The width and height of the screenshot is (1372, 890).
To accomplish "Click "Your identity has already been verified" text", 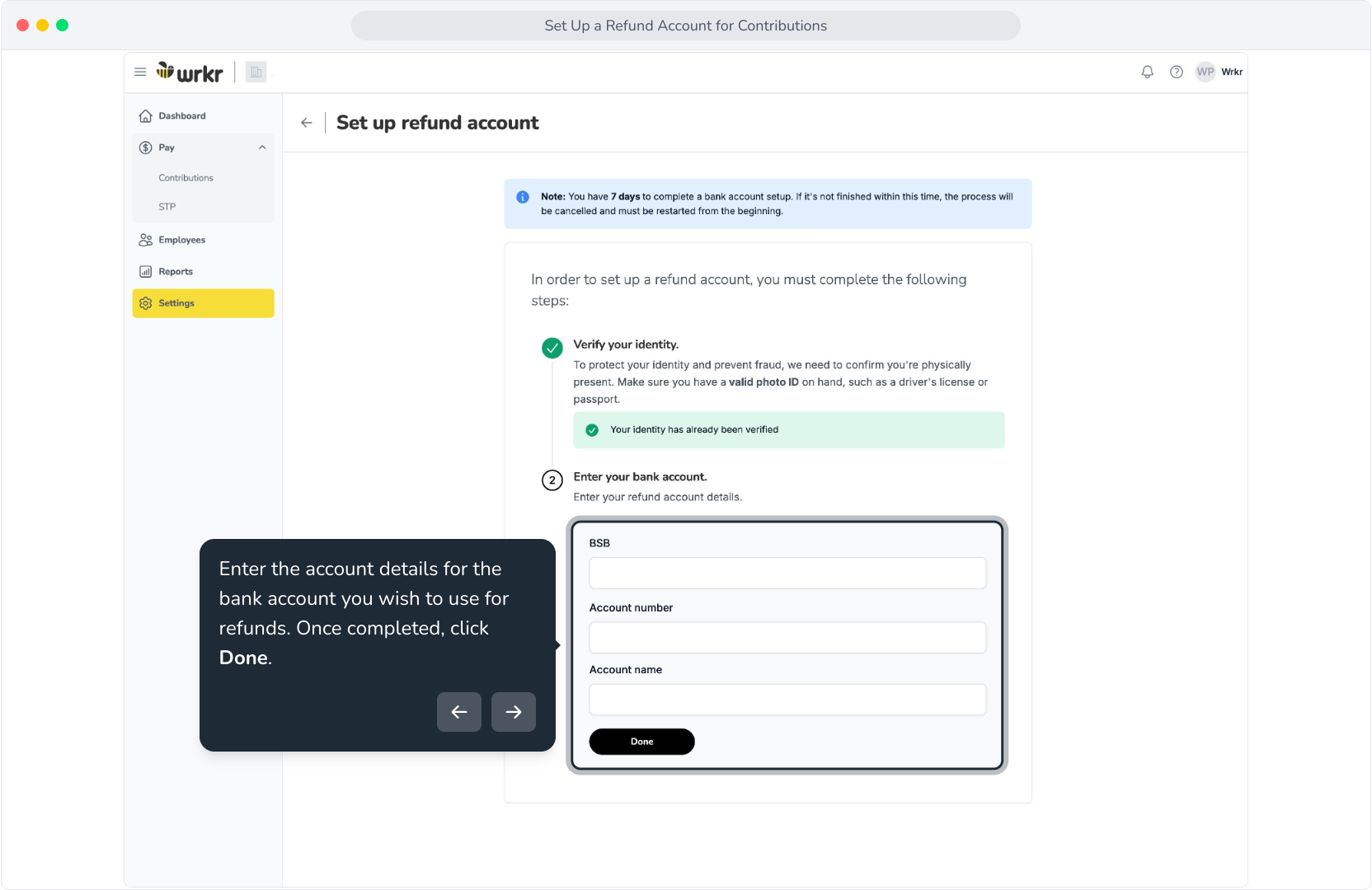I will pyautogui.click(x=694, y=430).
